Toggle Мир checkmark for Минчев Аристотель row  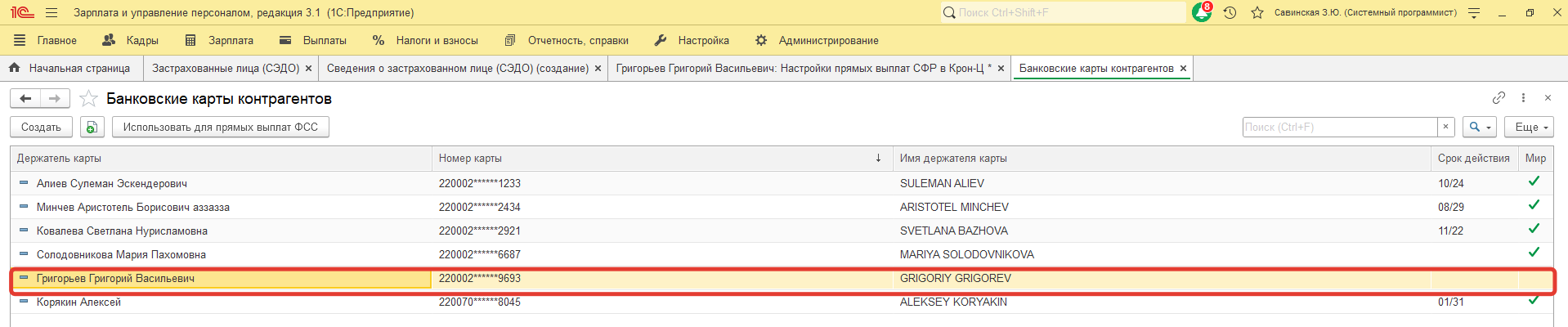(1534, 206)
